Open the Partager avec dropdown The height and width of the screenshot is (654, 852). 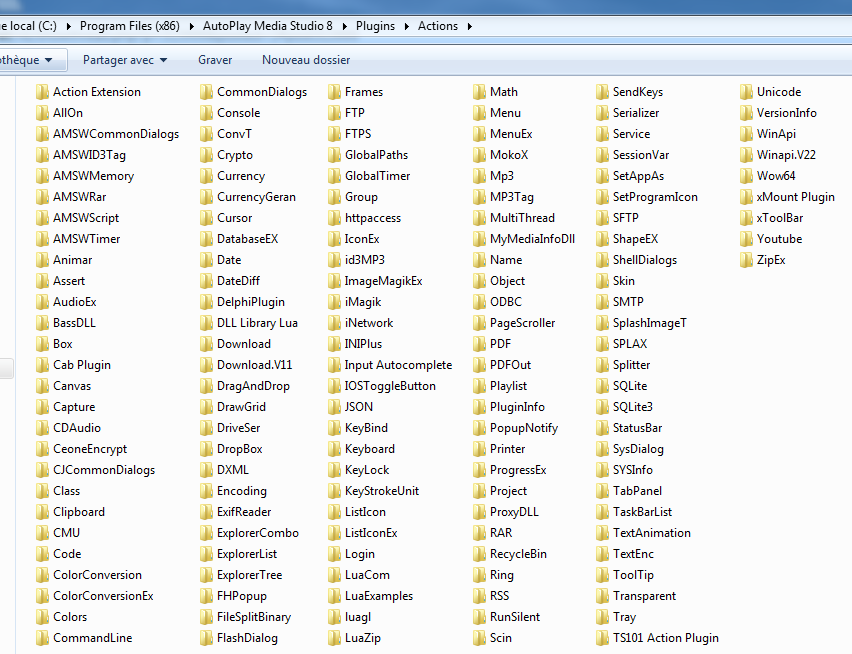pyautogui.click(x=125, y=60)
